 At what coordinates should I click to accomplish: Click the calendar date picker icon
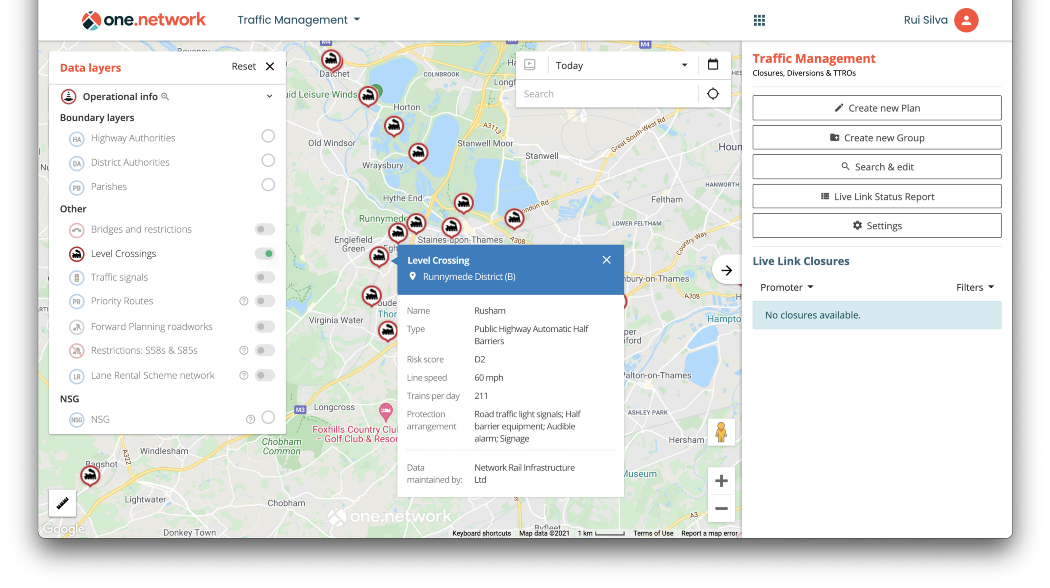(x=713, y=65)
